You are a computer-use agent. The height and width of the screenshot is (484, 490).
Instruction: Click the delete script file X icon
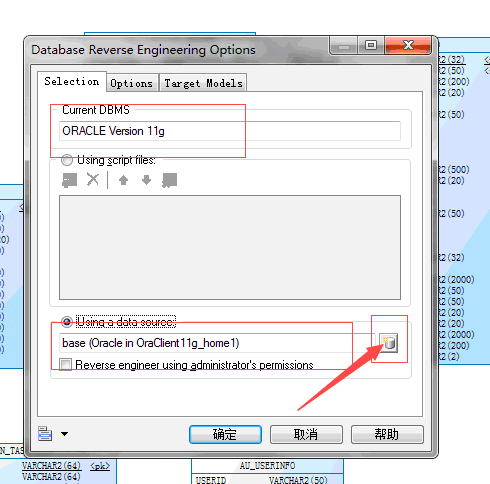pyautogui.click(x=93, y=179)
